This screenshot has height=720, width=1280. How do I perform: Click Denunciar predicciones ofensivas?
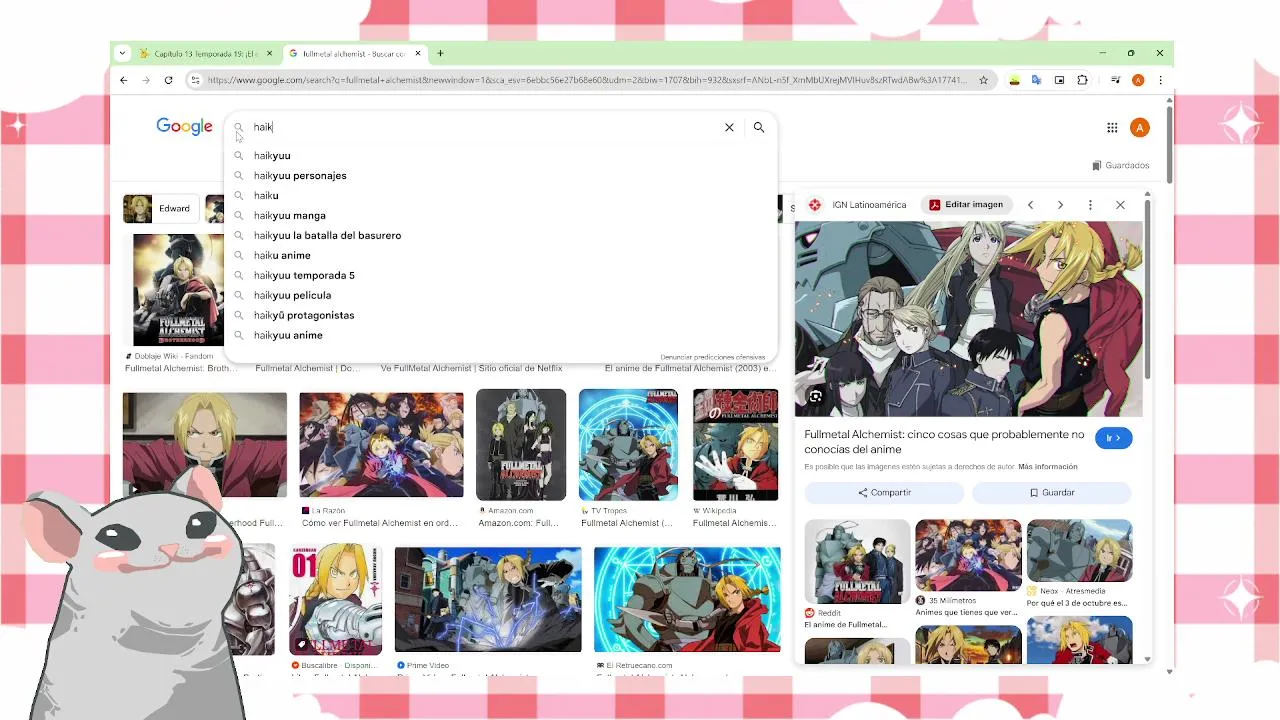tap(712, 357)
